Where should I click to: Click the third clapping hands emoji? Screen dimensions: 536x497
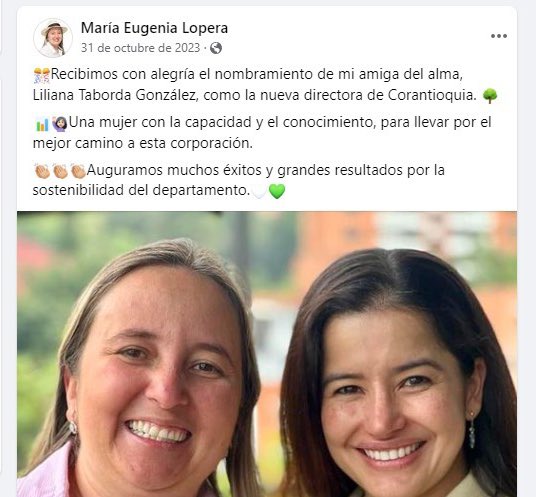pyautogui.click(x=78, y=171)
